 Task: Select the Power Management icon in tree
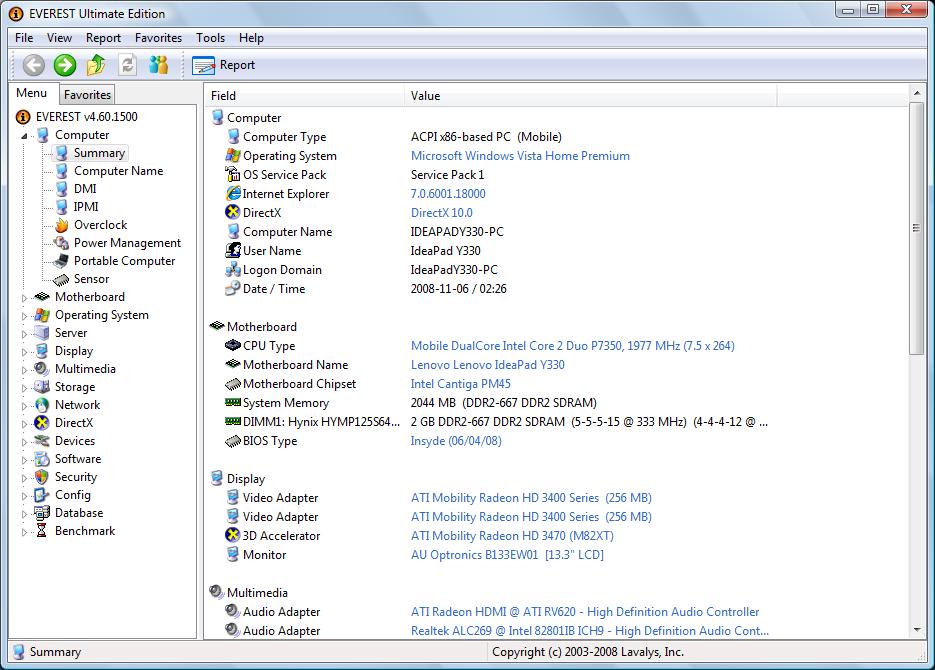tap(61, 243)
